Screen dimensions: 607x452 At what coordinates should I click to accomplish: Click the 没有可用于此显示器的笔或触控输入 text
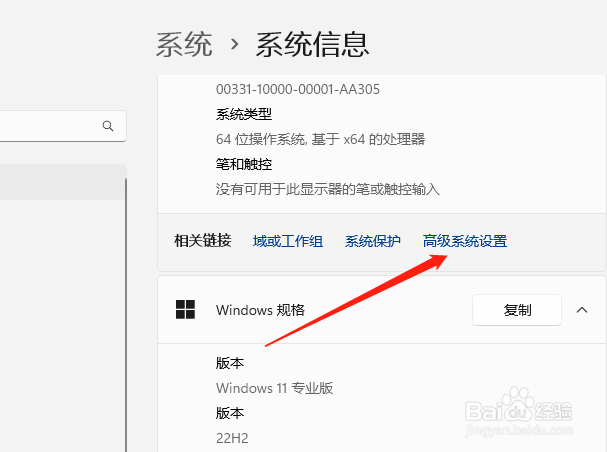pos(328,189)
